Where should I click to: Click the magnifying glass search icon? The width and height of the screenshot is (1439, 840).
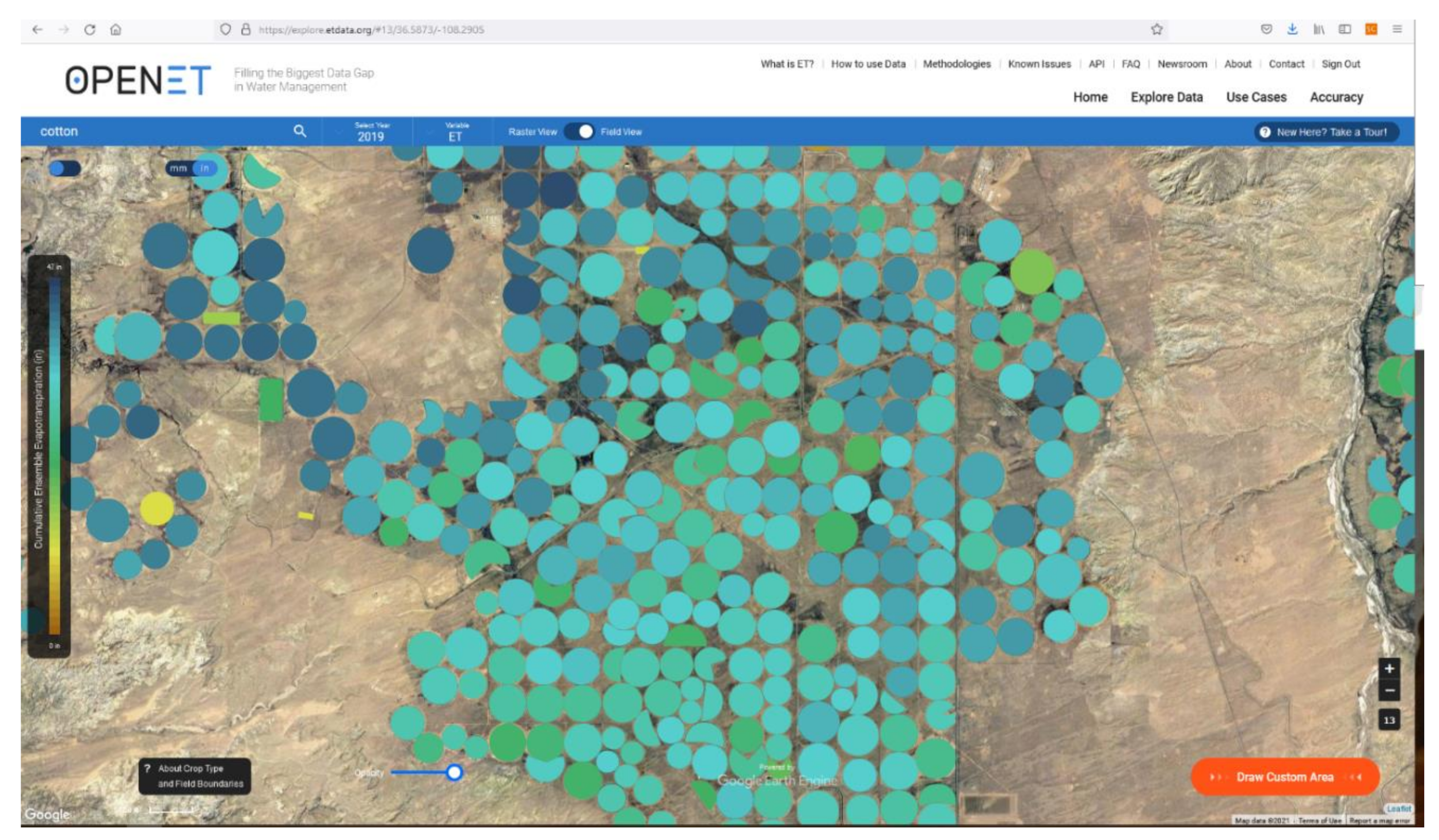[x=300, y=131]
